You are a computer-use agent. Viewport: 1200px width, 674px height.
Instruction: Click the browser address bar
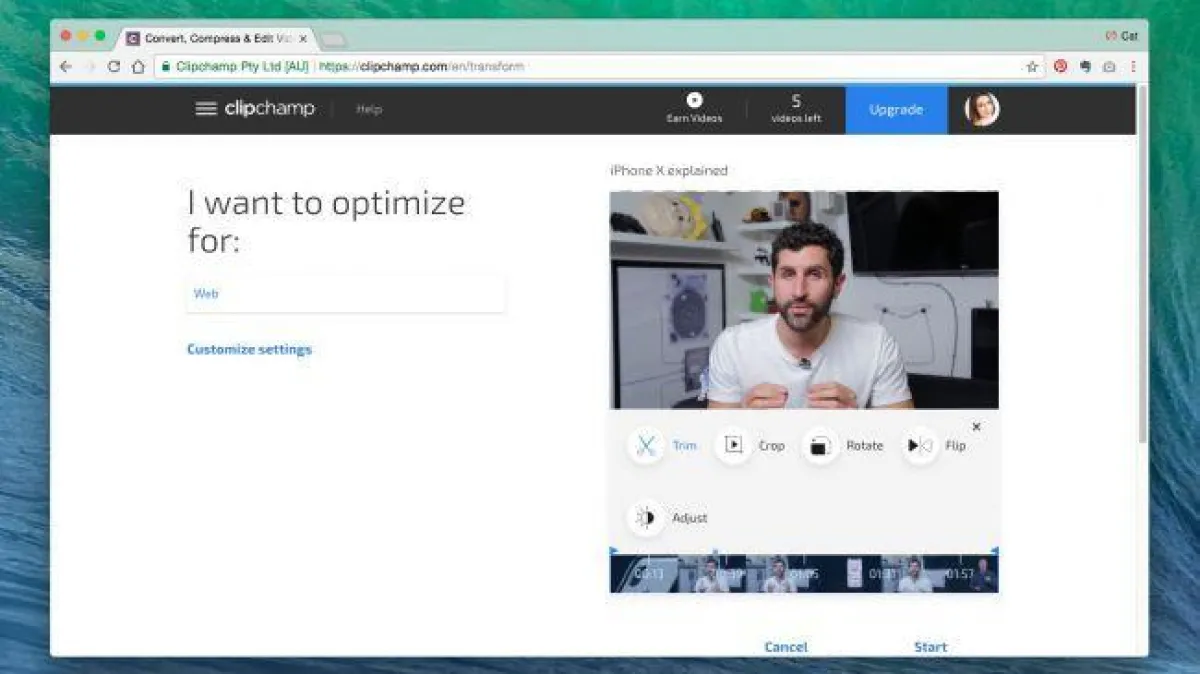(600, 67)
